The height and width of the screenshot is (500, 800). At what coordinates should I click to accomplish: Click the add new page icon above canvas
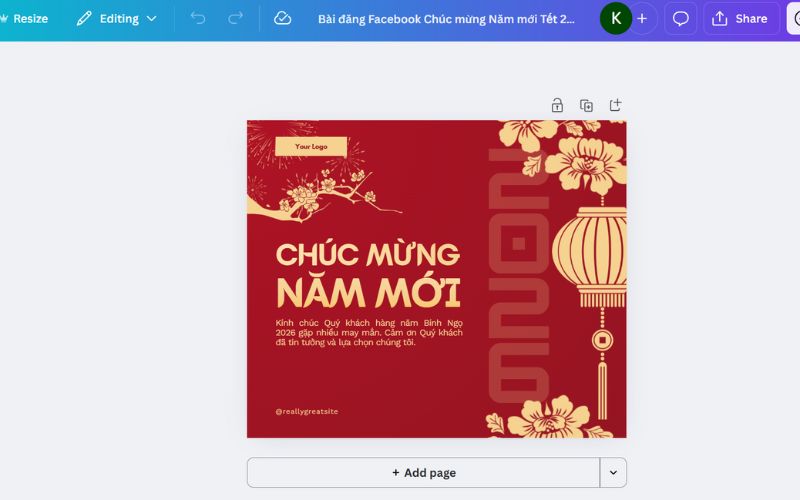(x=615, y=105)
